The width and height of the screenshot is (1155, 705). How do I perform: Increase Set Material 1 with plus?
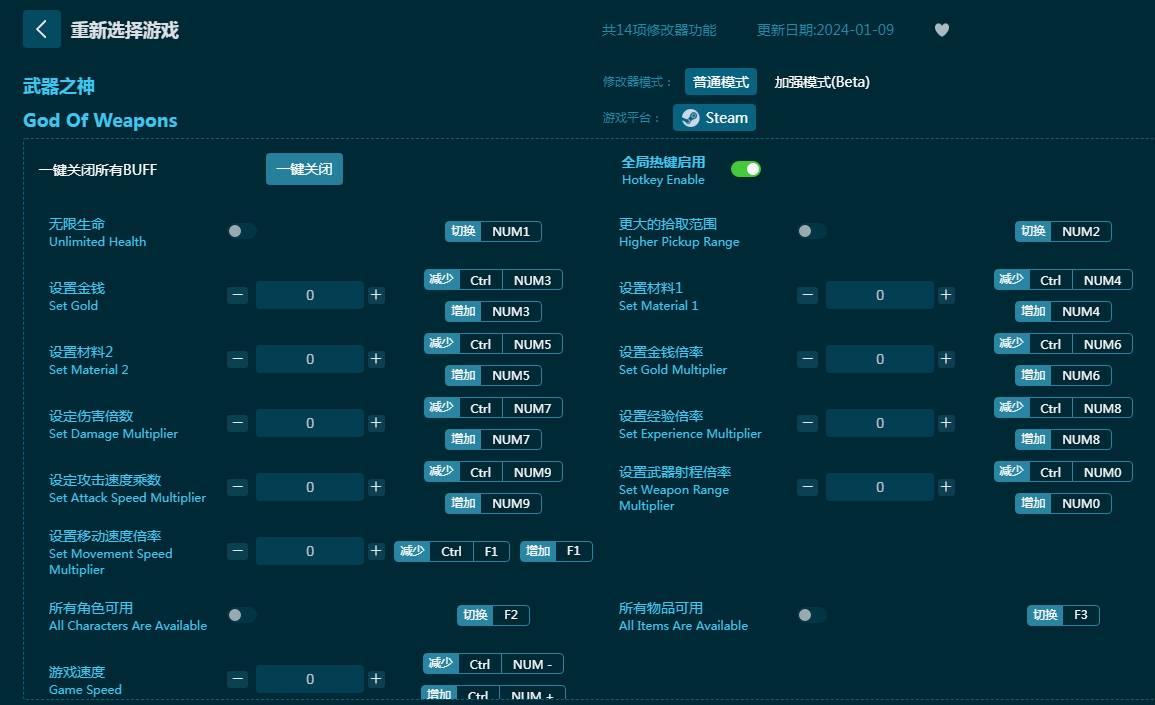click(x=946, y=295)
